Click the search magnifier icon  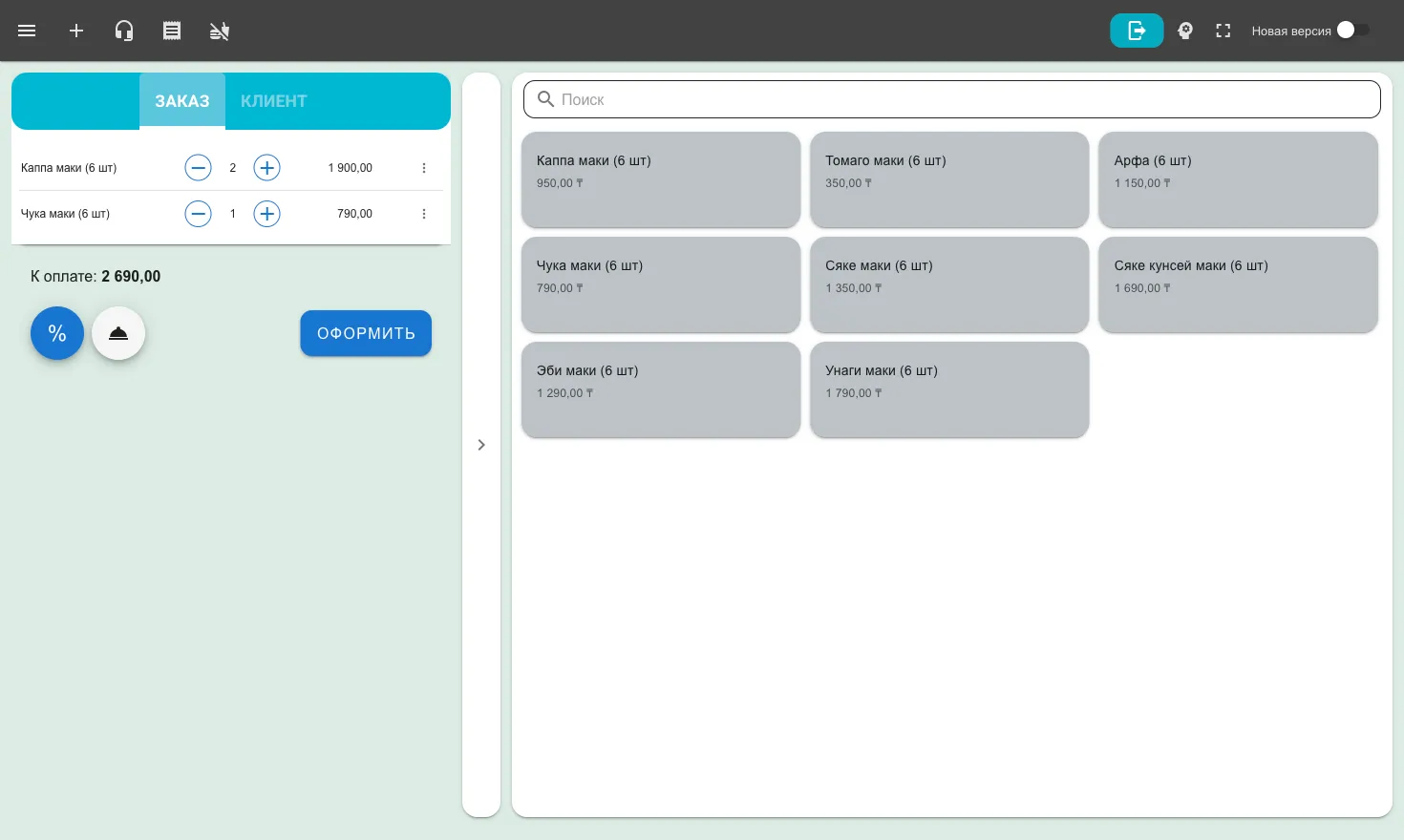click(x=546, y=99)
